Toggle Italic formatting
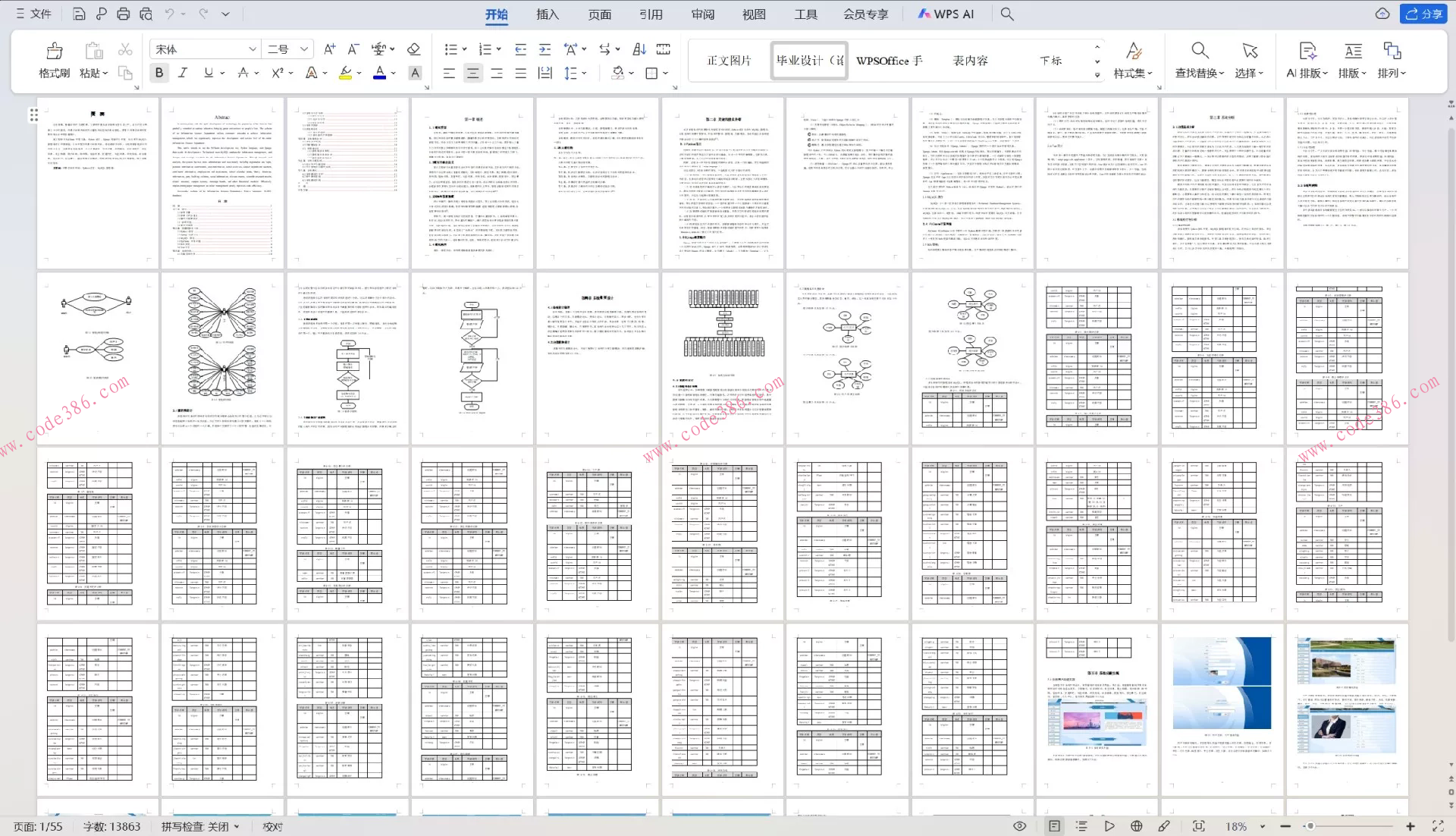1456x836 pixels. tap(183, 73)
